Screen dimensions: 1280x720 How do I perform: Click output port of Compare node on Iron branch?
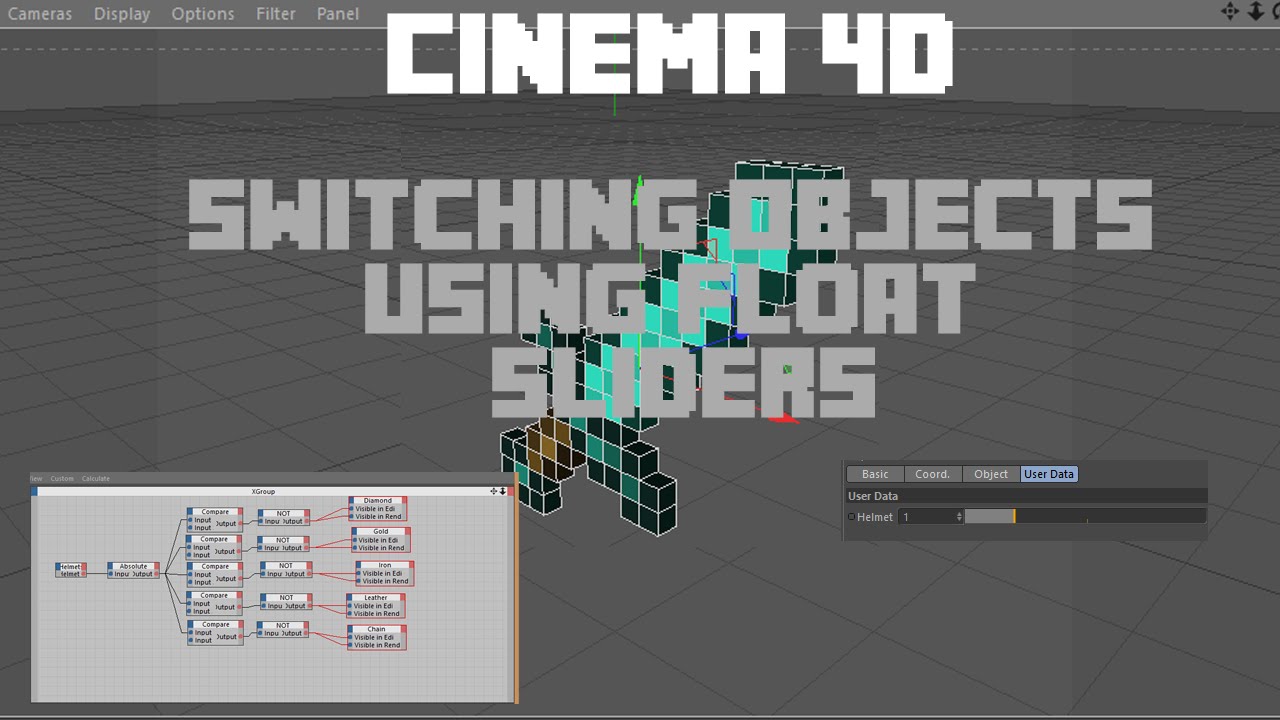coord(239,578)
